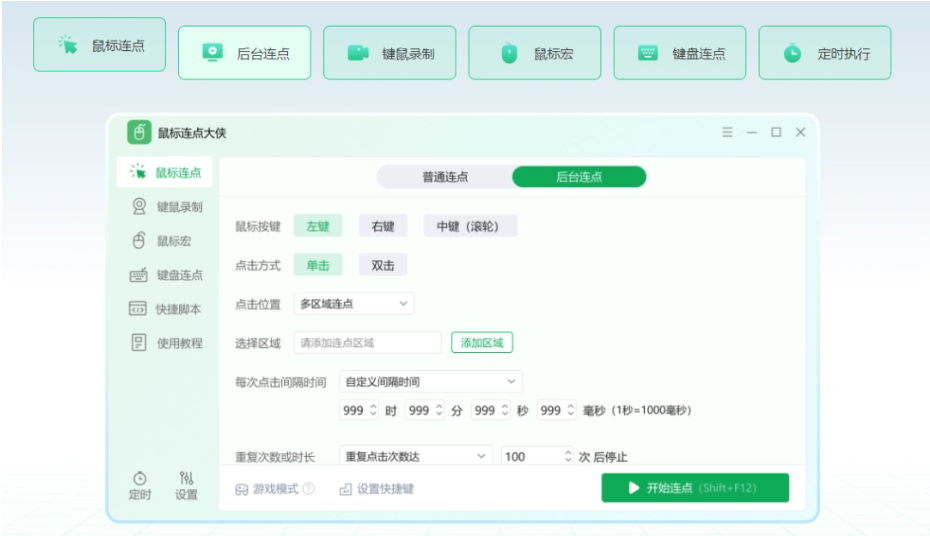Open the hamburger menu in title bar
930x536 pixels.
coord(727,132)
